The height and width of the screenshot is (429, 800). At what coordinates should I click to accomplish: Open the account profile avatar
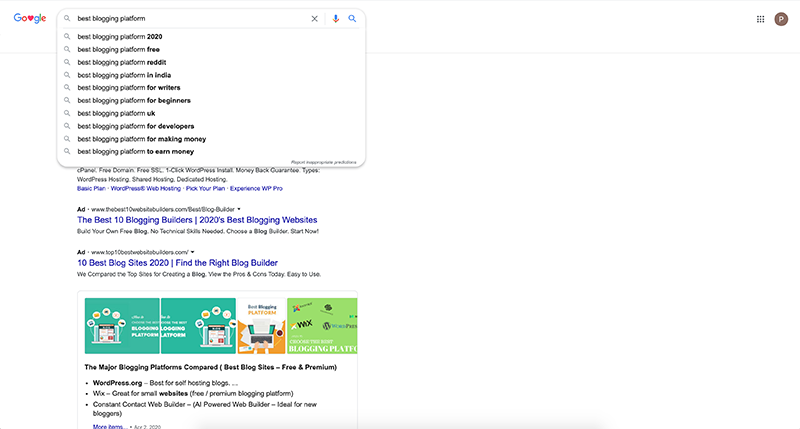tap(781, 19)
